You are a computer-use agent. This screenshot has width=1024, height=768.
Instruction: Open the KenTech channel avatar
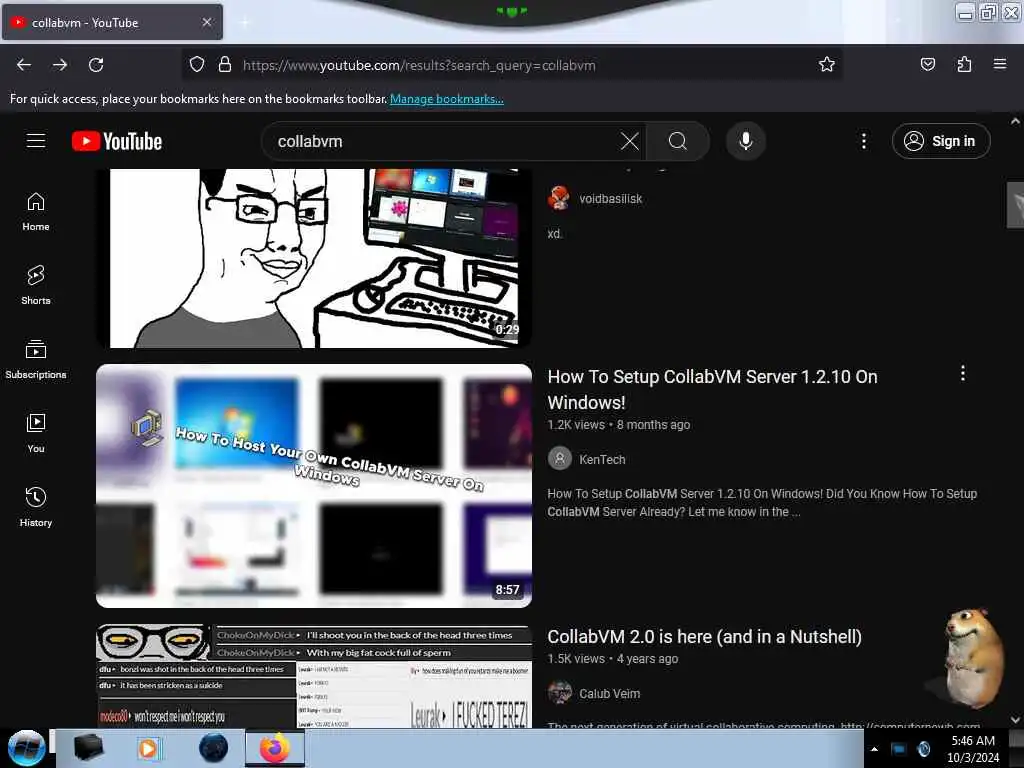[x=560, y=458]
